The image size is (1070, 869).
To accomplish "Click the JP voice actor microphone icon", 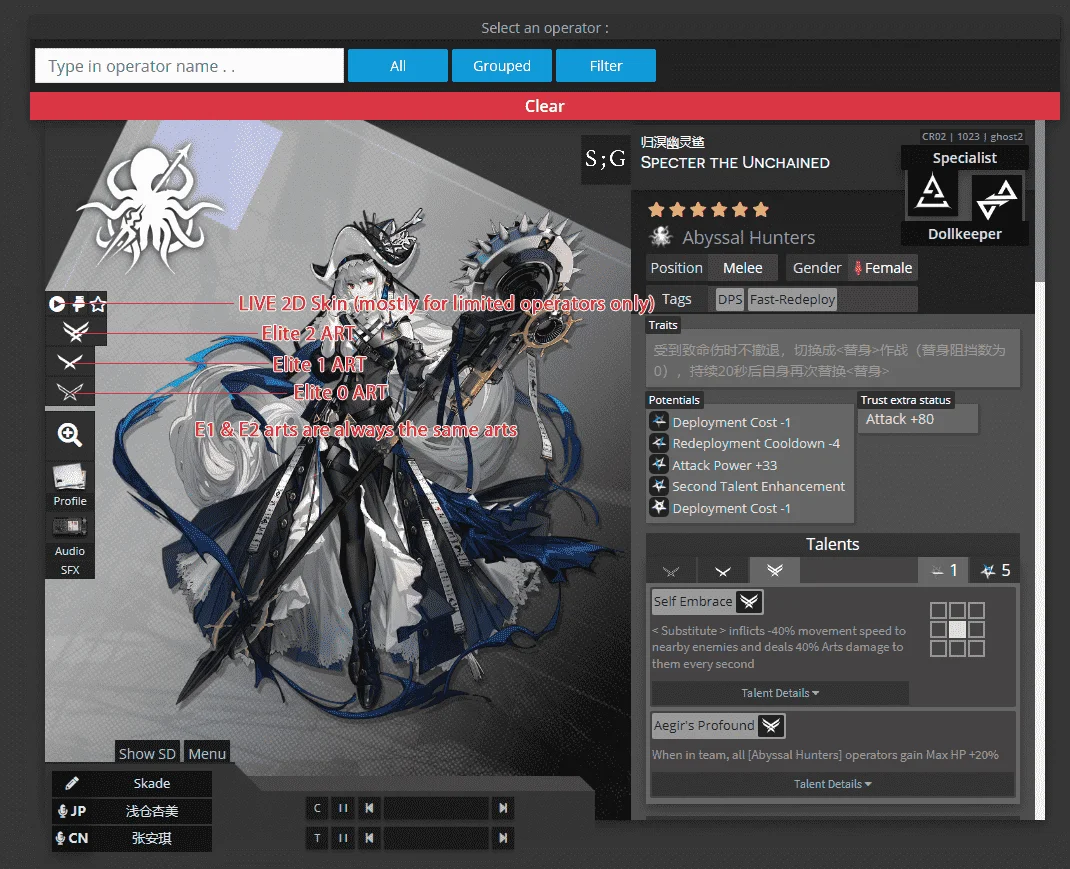I will (x=63, y=811).
